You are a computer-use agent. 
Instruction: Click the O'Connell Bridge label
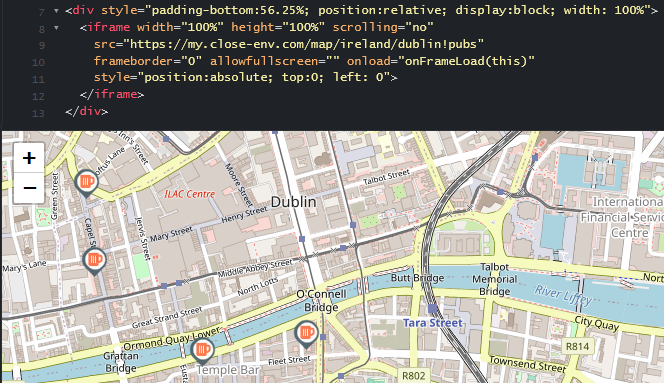click(321, 300)
